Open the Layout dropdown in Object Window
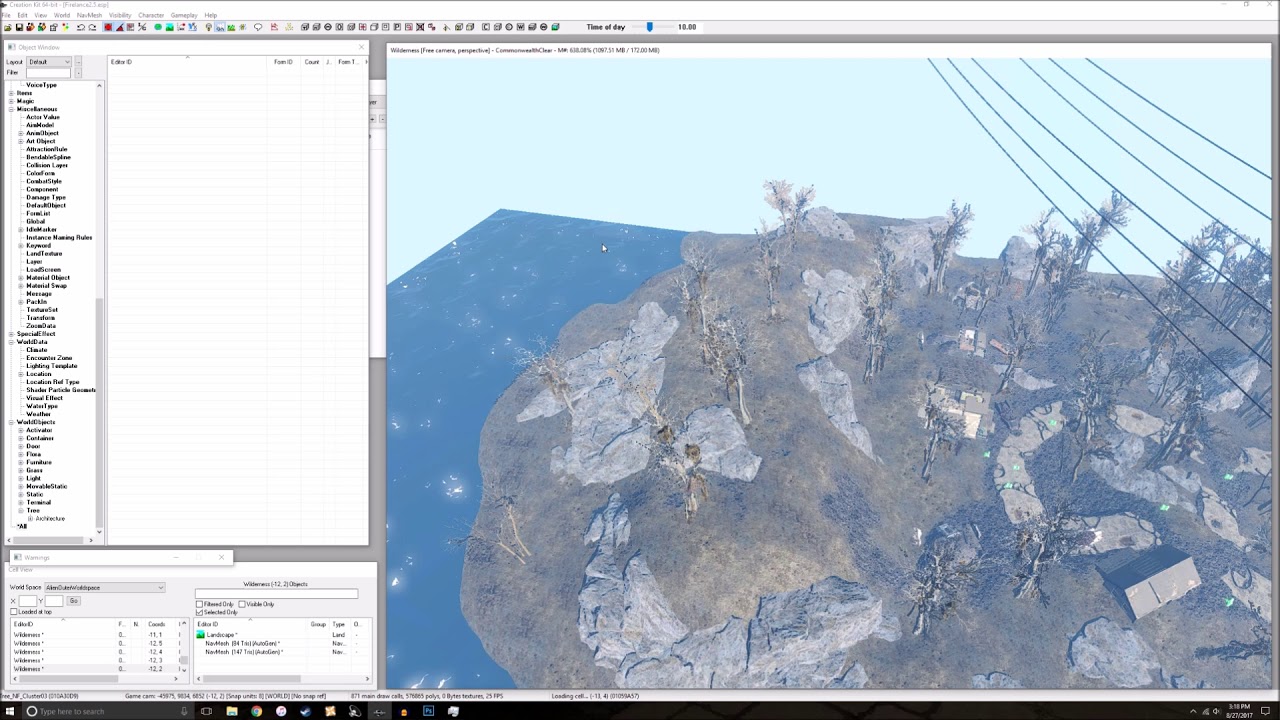Viewport: 1280px width, 720px height. 50,62
